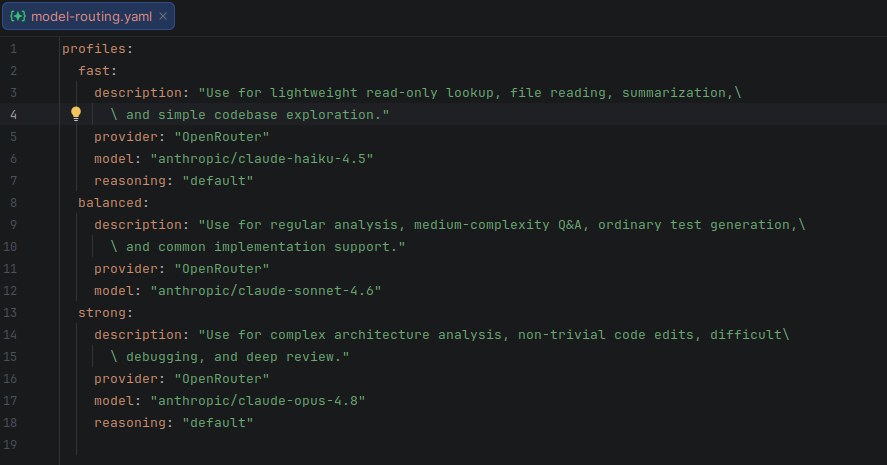This screenshot has height=465, width=887.
Task: Click the "OpenRouter" provider value on line 5
Action: click(x=222, y=137)
